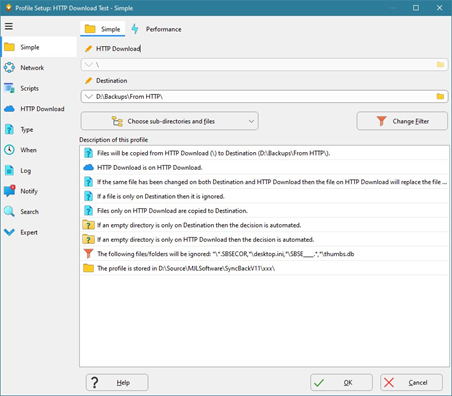Click the pencil icon beside HTTP Download name
This screenshot has height=396, width=452.
click(88, 49)
